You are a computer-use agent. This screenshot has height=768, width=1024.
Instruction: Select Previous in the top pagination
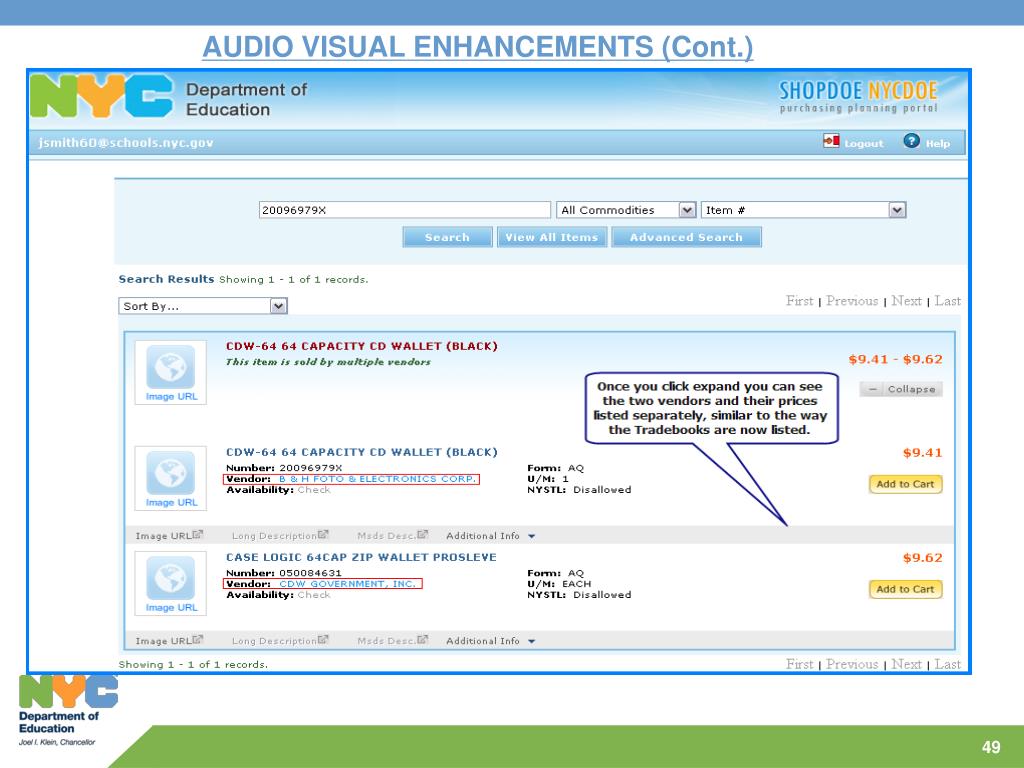point(852,301)
